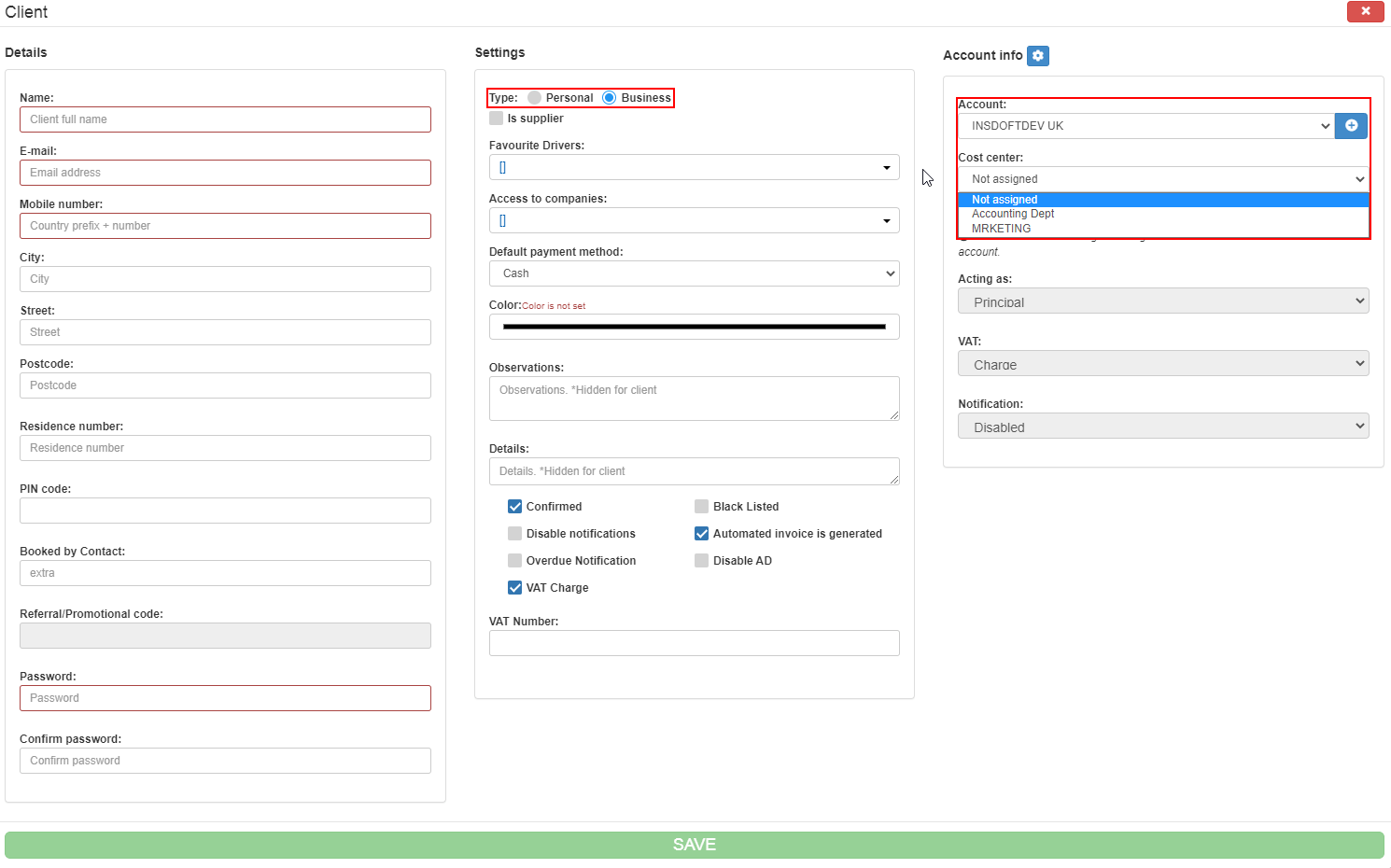This screenshot has width=1391, height=868.
Task: Close the Client dialog with red X
Action: tap(1365, 11)
